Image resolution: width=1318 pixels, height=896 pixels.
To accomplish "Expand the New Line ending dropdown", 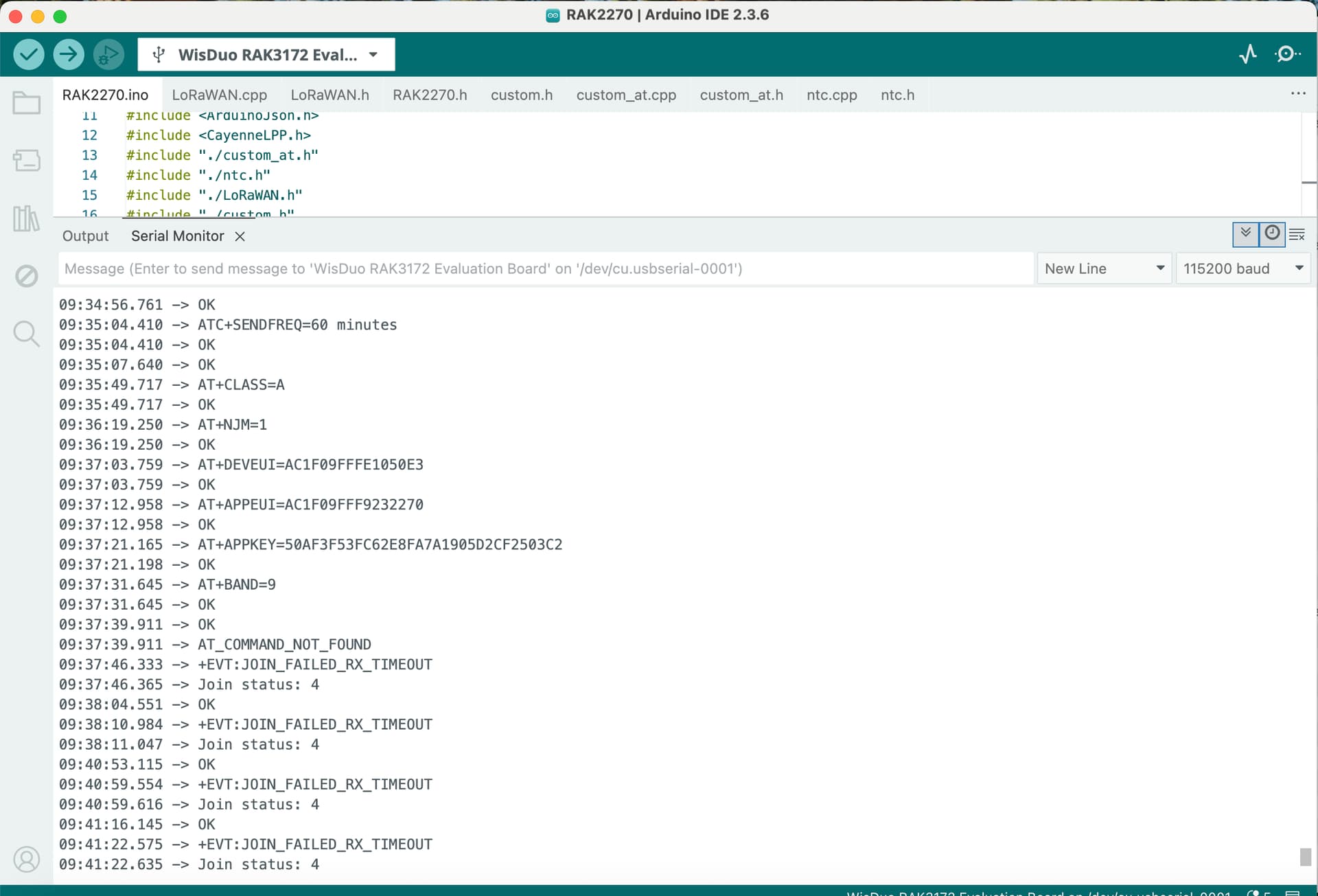I will [x=1104, y=268].
